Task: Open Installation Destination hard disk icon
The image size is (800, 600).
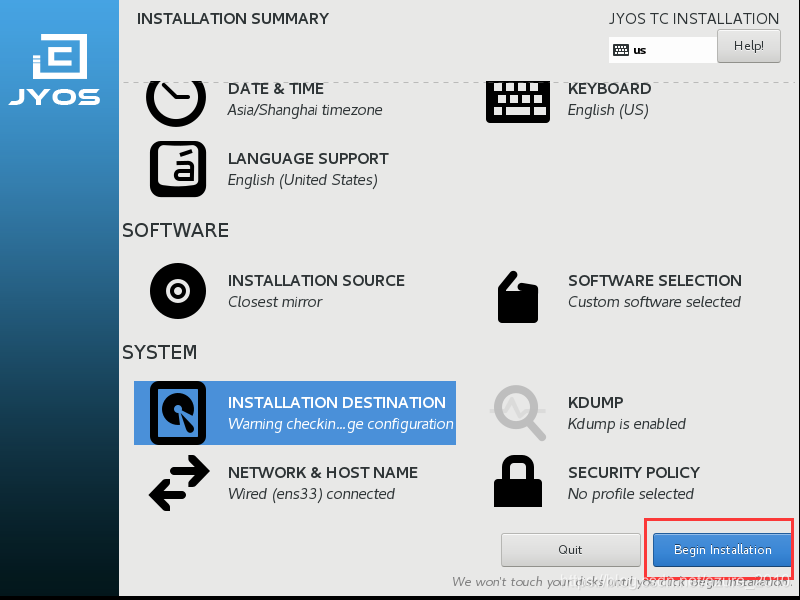Action: pos(178,413)
